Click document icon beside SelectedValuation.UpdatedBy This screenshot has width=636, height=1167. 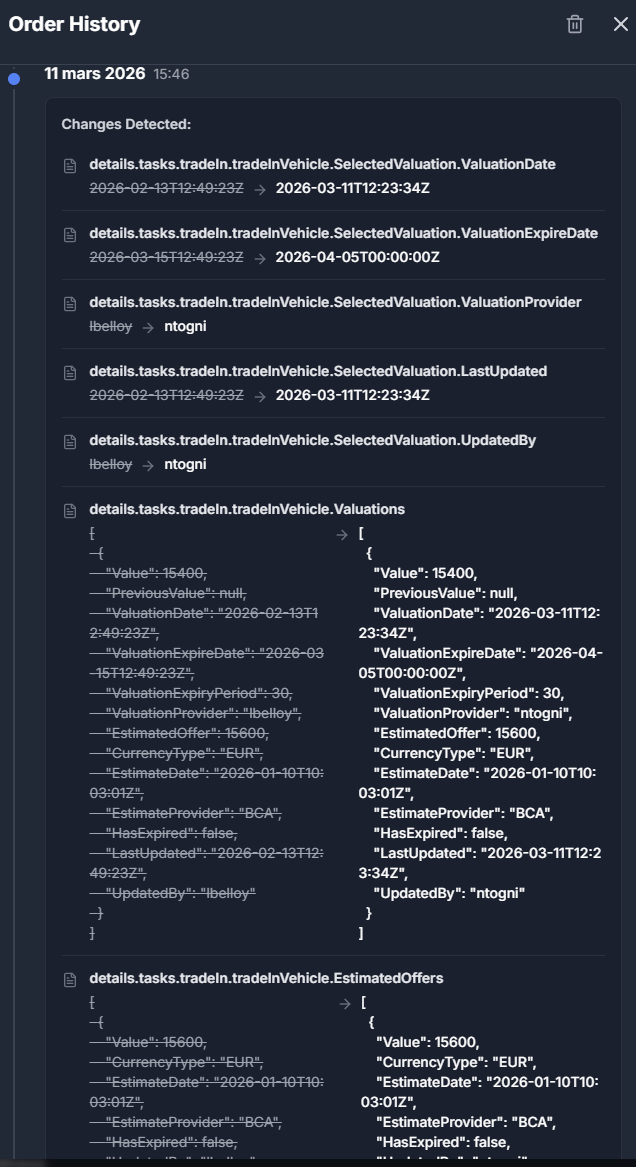point(70,441)
